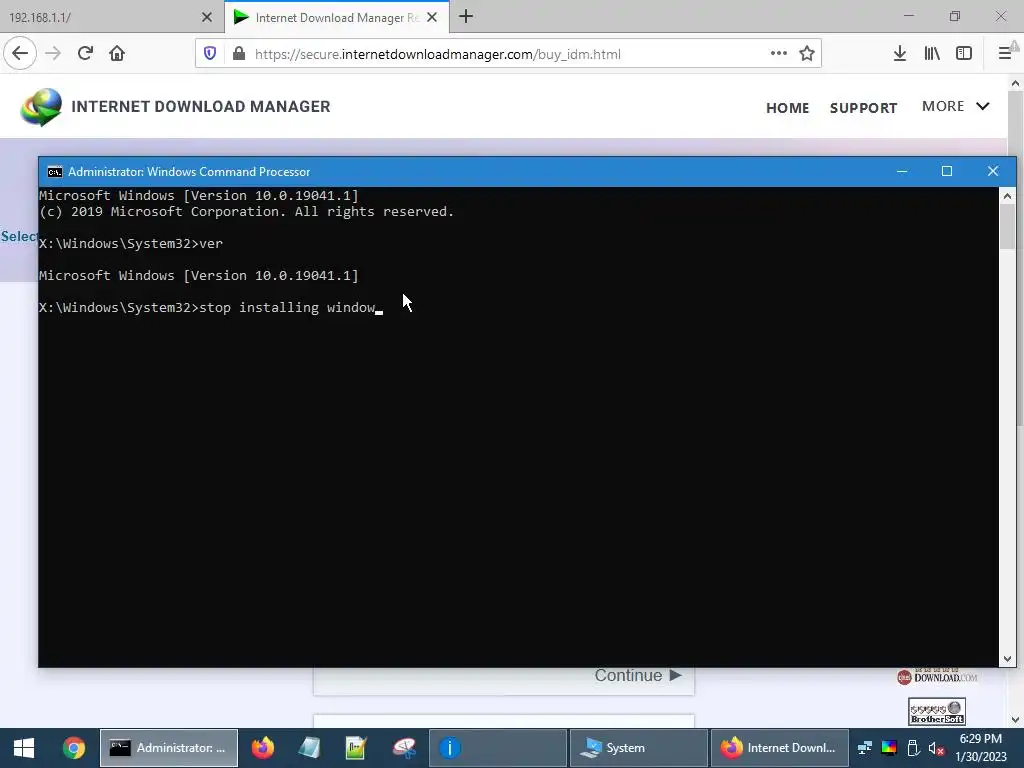Open the Command Processor system menu icon
Viewport: 1024px width, 768px height.
(55, 172)
